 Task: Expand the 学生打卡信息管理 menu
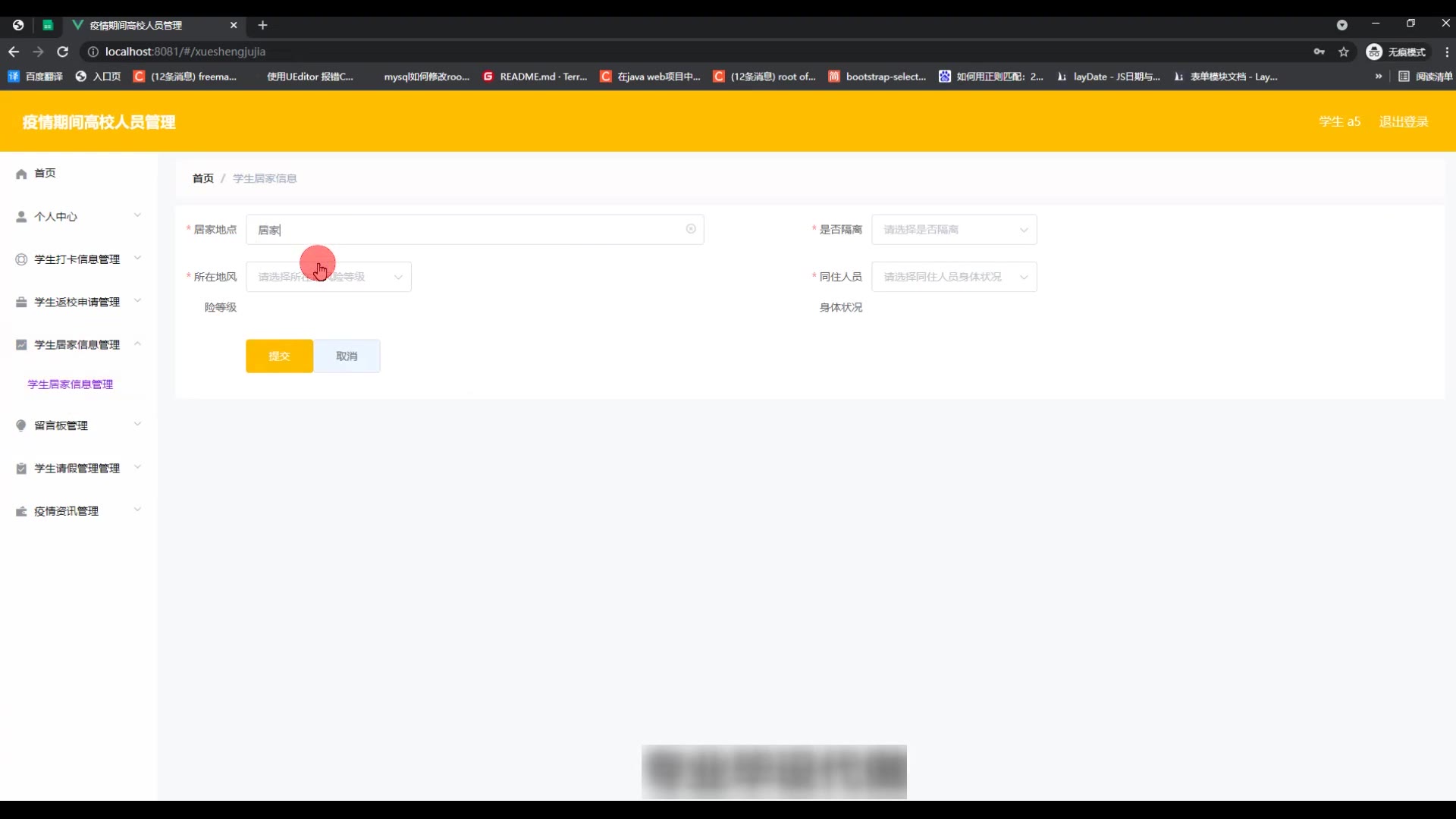[x=77, y=259]
